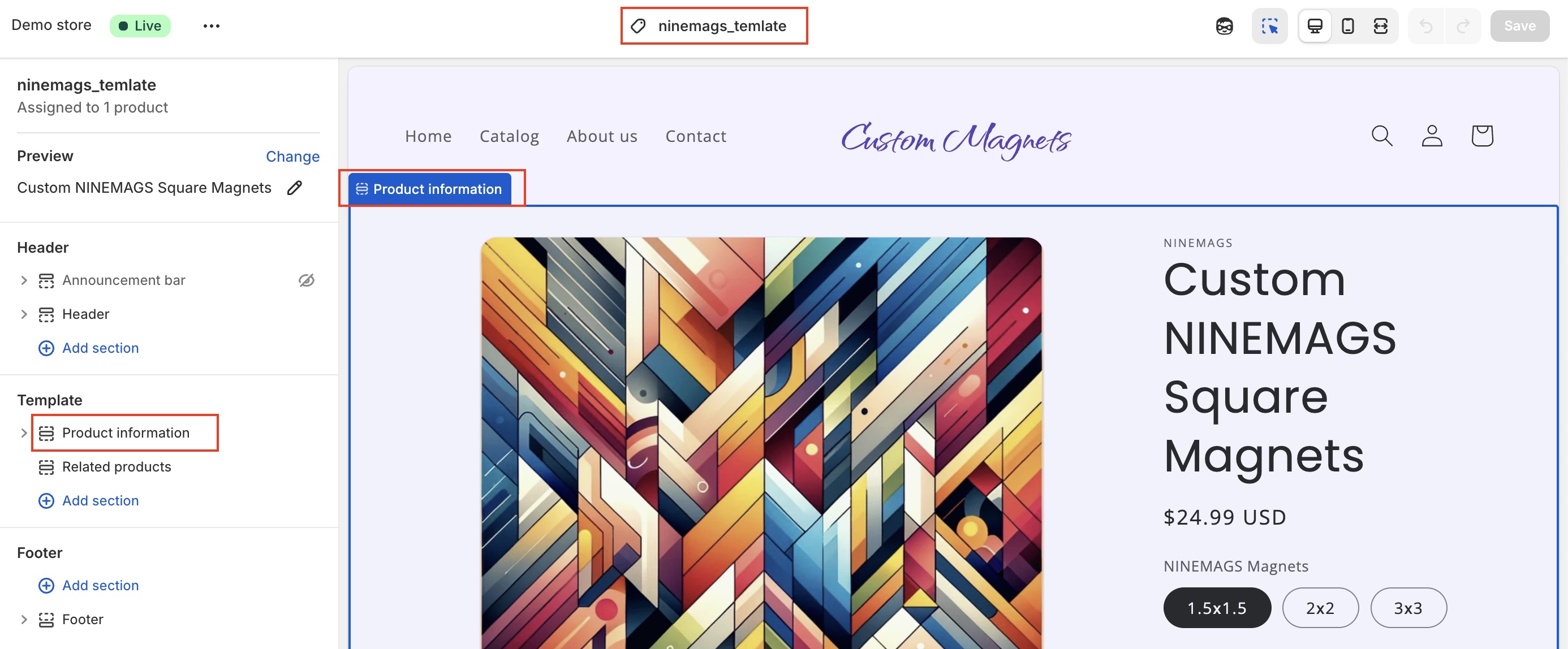Click the three-dots more actions menu

point(211,26)
